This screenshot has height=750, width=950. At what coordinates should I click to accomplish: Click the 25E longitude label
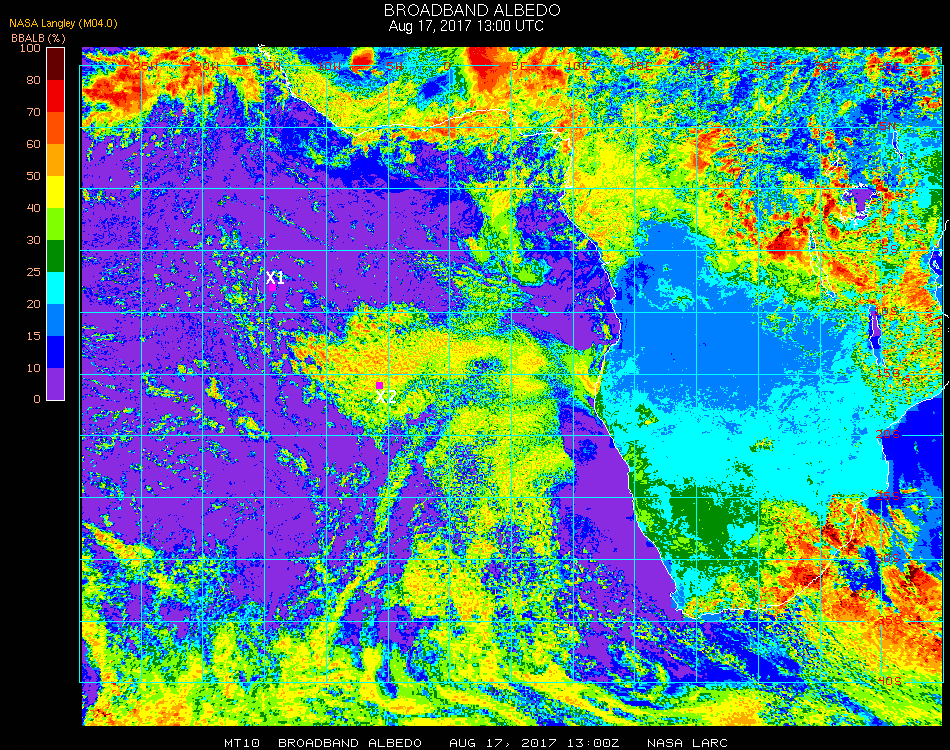pos(764,66)
